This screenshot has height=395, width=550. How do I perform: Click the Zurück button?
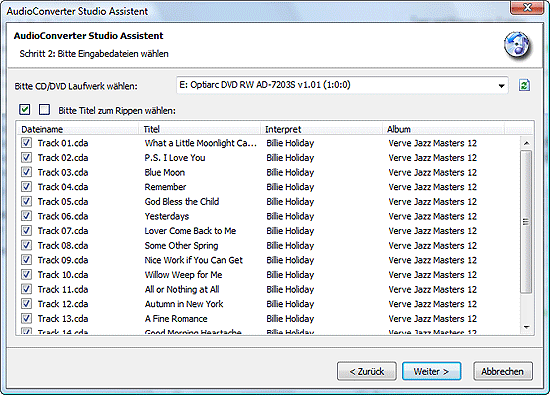click(x=367, y=371)
